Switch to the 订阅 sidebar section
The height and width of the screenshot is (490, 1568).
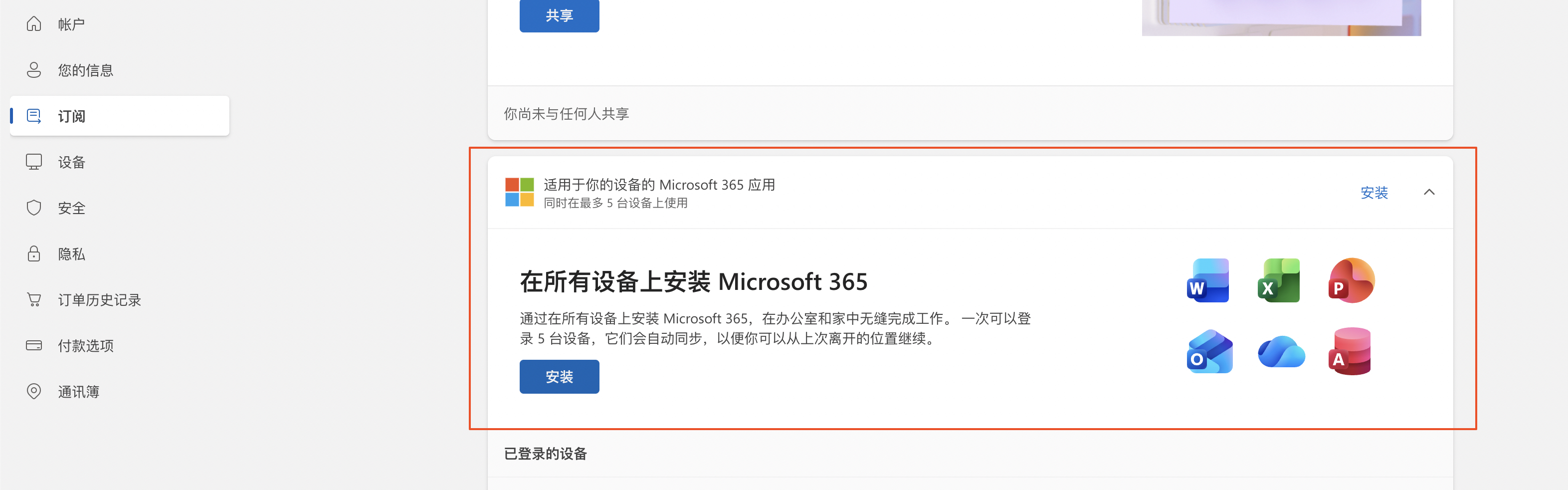71,116
